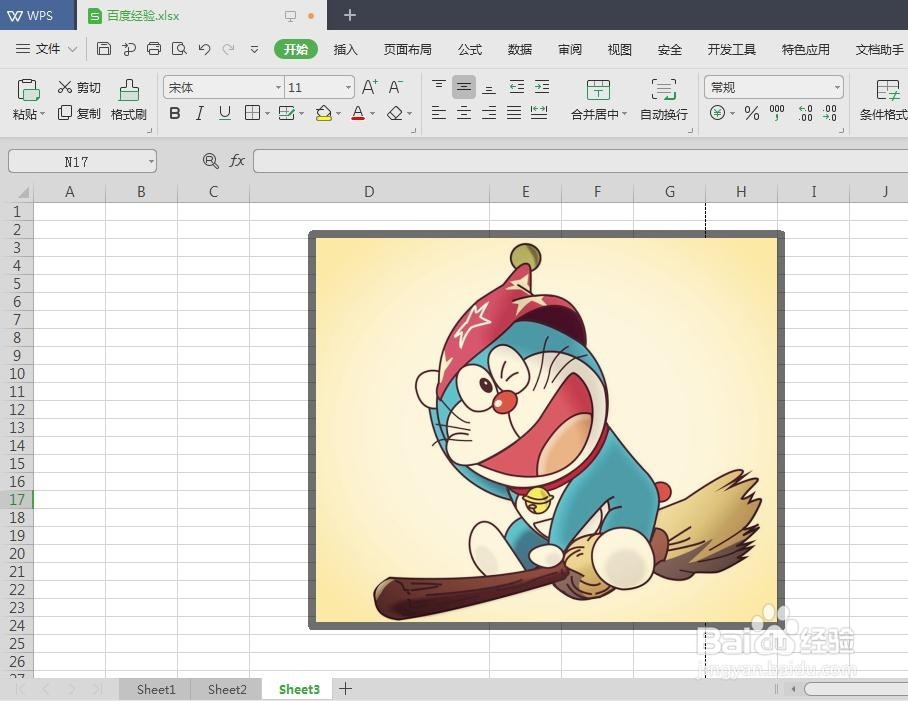Undo the last action
The height and width of the screenshot is (701, 908).
point(204,49)
